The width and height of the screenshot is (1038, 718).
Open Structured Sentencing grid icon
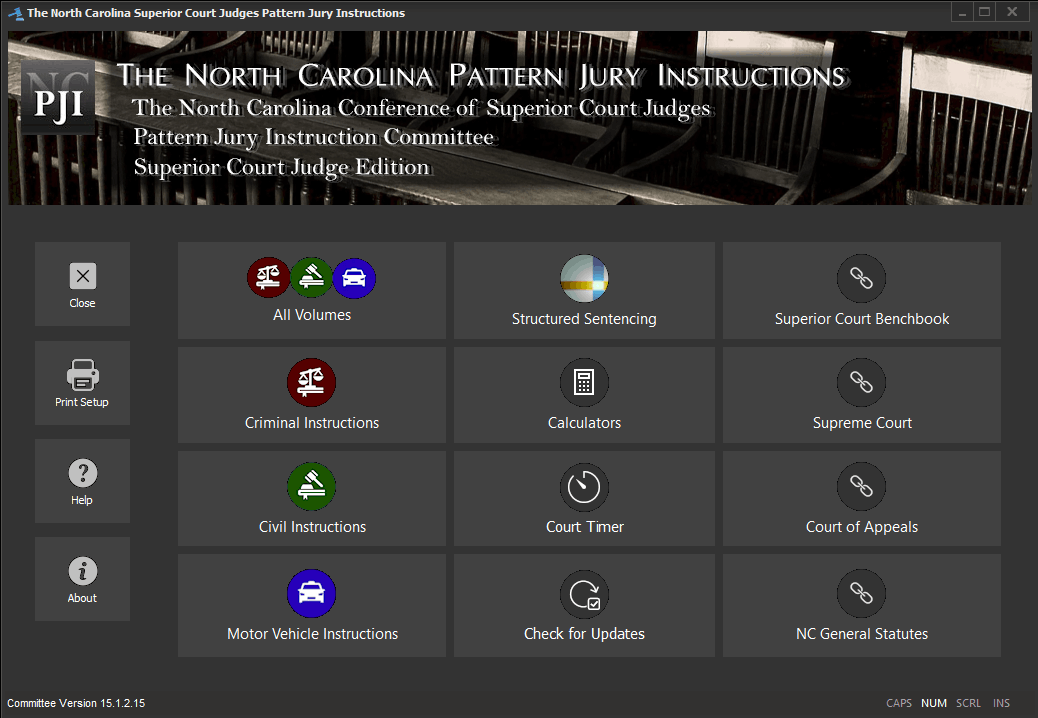[584, 279]
